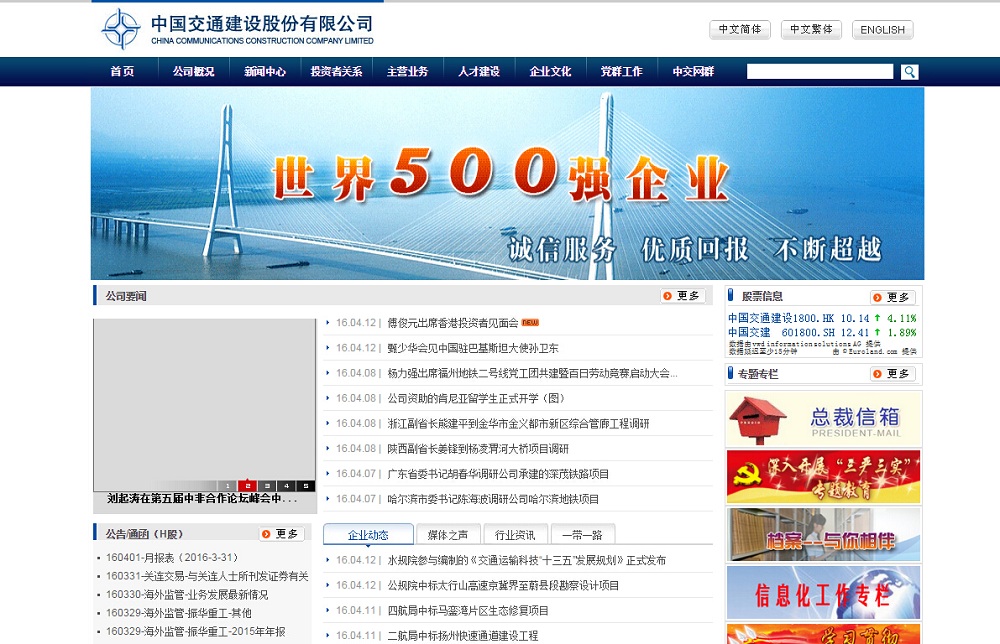Open the 总裁信箱 President-Mail banner
This screenshot has width=1000, height=644.
823,419
